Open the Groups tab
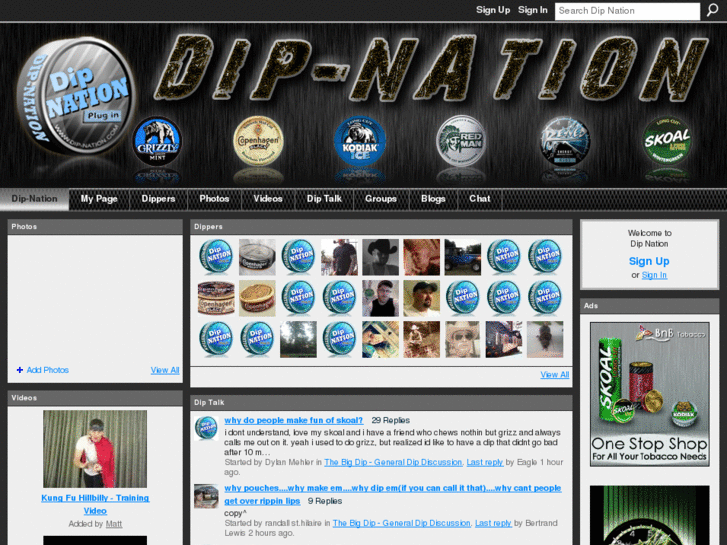Image resolution: width=727 pixels, height=545 pixels. [x=381, y=199]
